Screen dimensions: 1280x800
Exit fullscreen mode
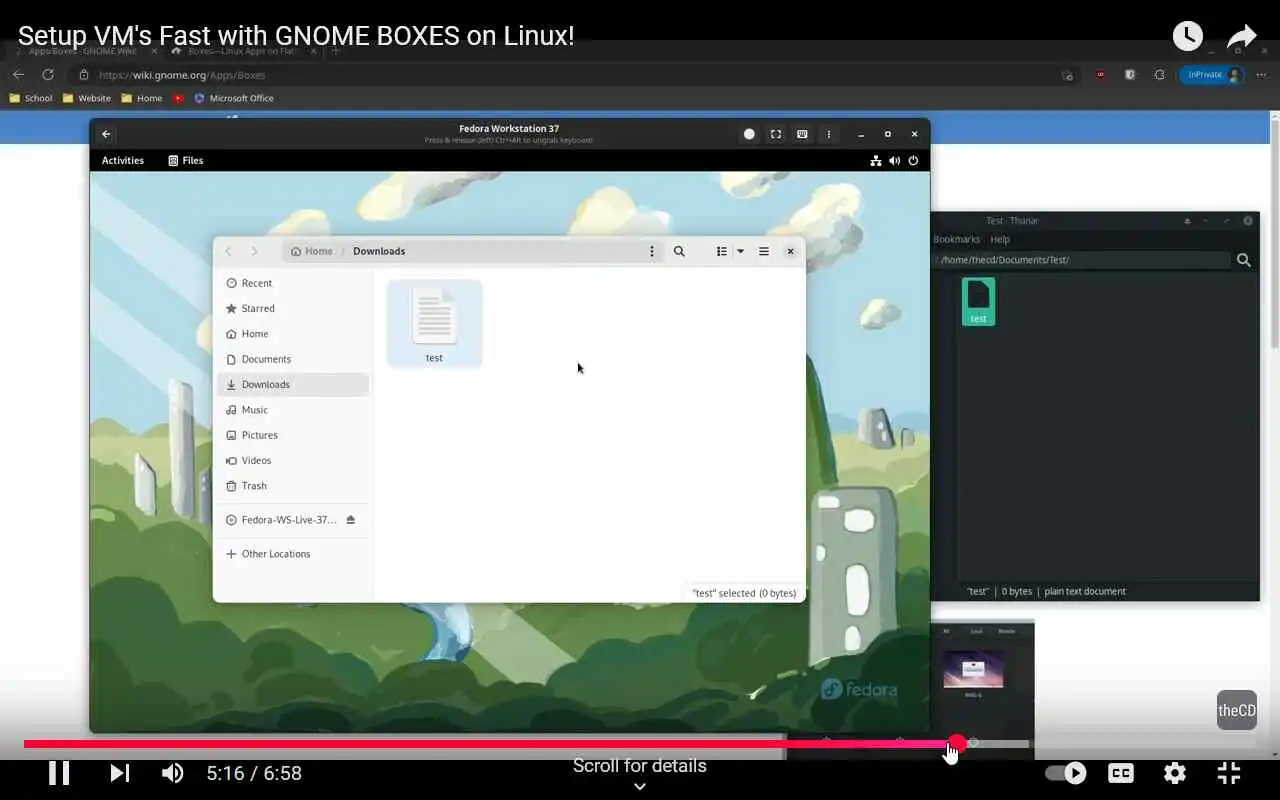click(x=1229, y=773)
